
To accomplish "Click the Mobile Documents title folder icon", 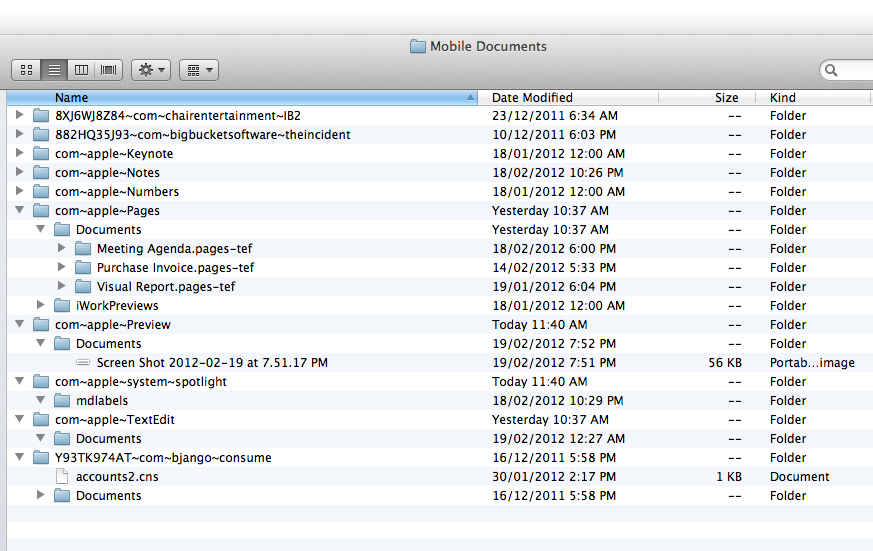I will (x=418, y=46).
